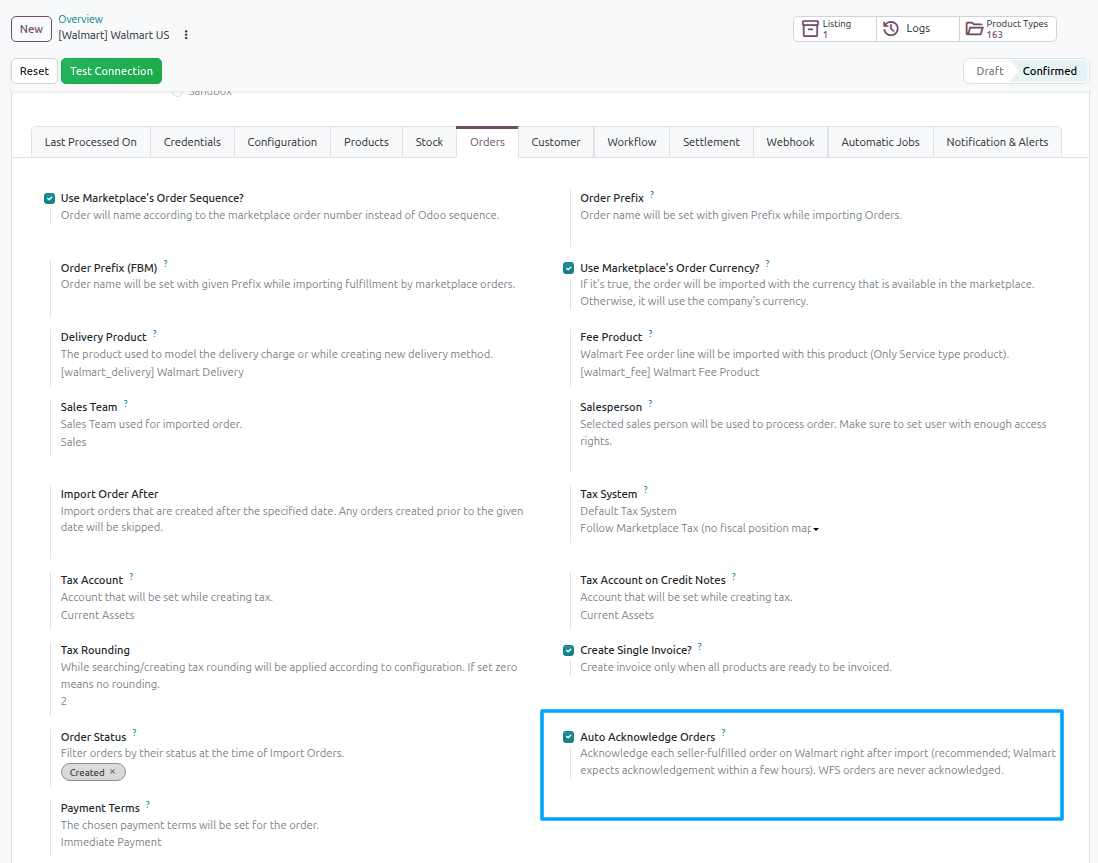
Task: Open the Notification & Alerts tab
Action: tap(997, 142)
